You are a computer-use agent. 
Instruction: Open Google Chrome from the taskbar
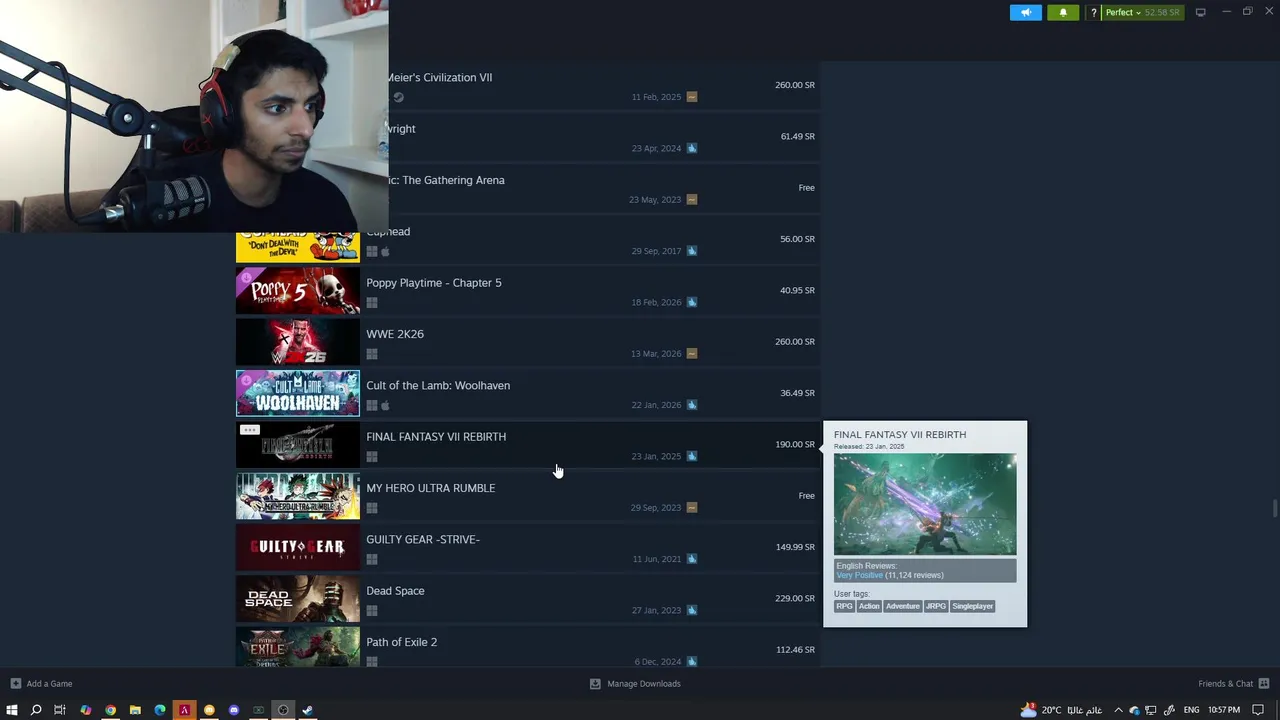click(110, 710)
